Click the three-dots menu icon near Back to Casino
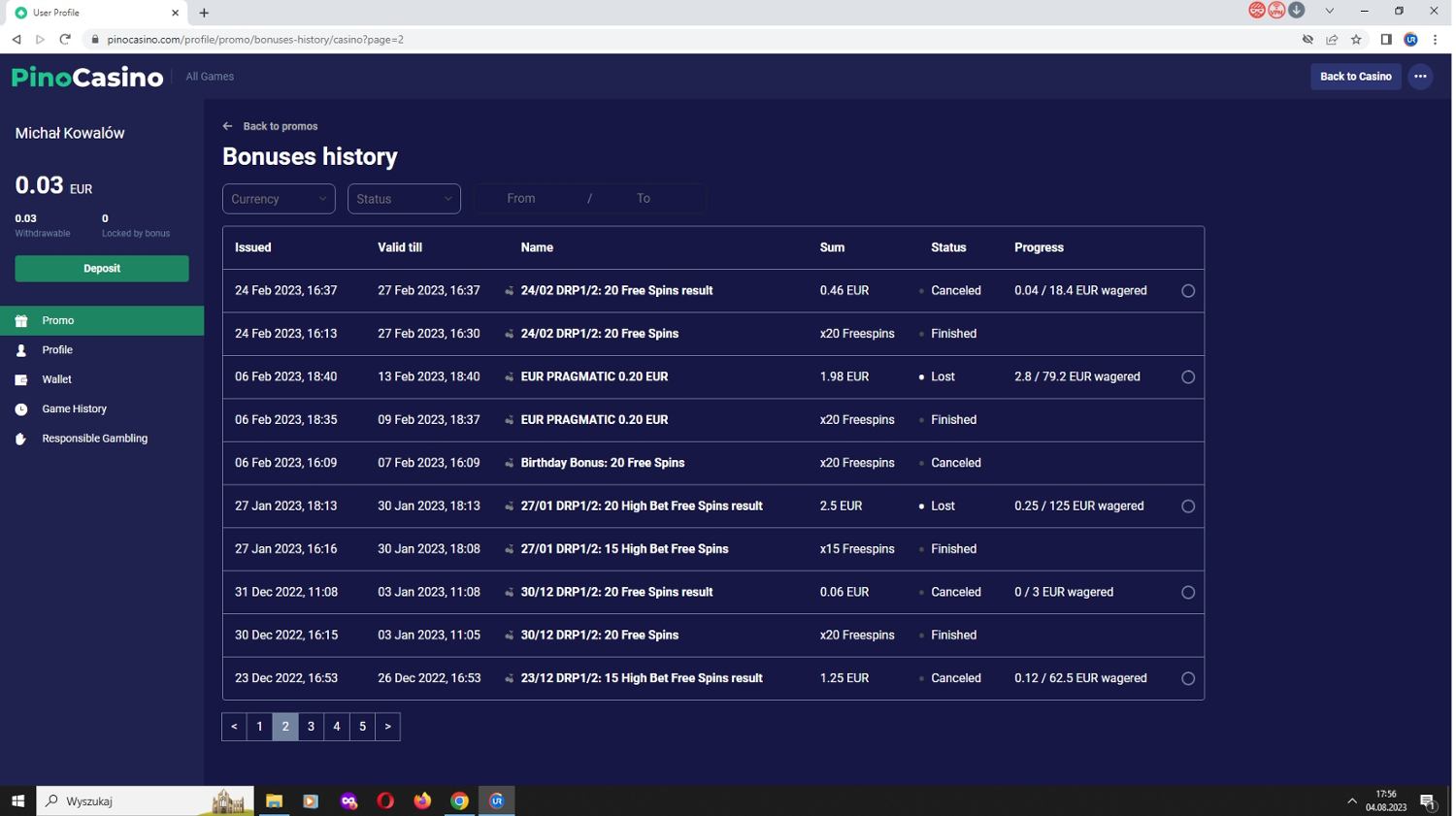 click(1420, 77)
